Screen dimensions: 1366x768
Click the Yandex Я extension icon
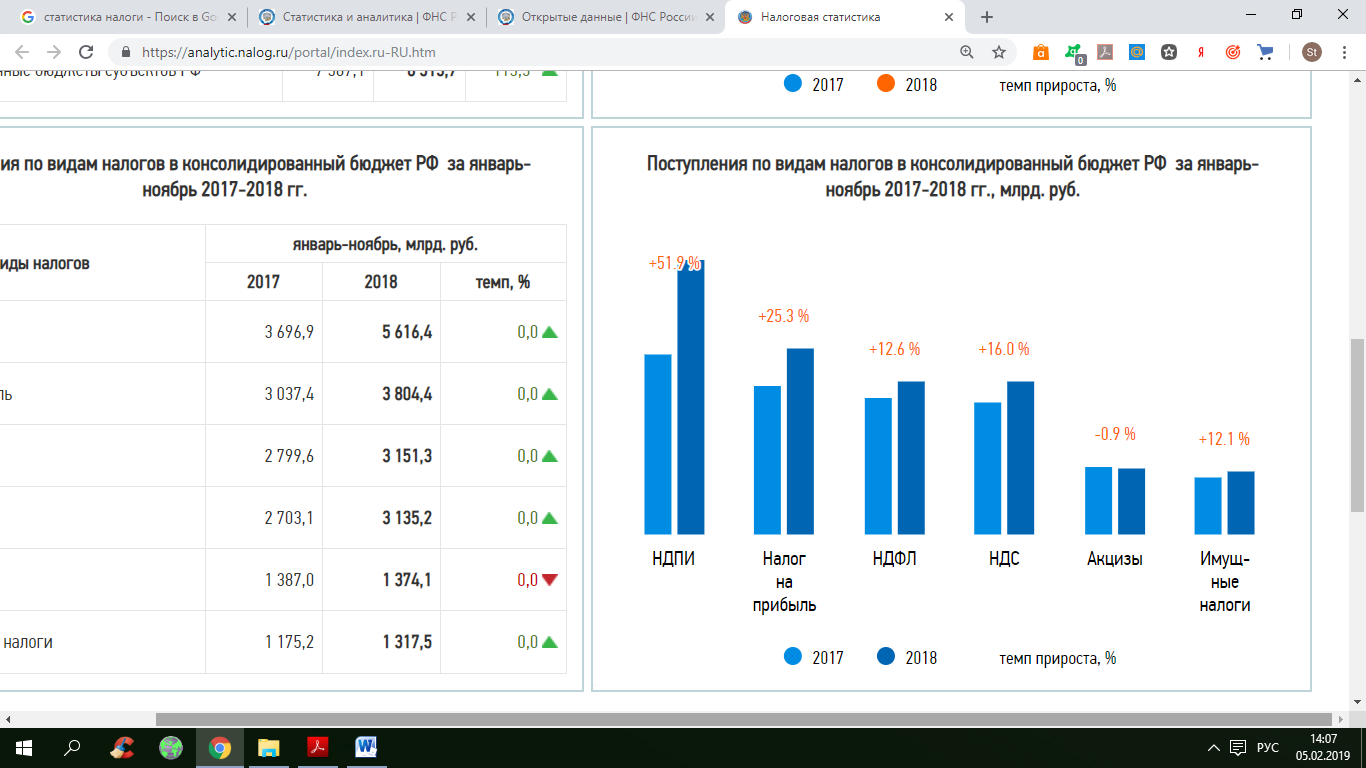coord(1201,52)
